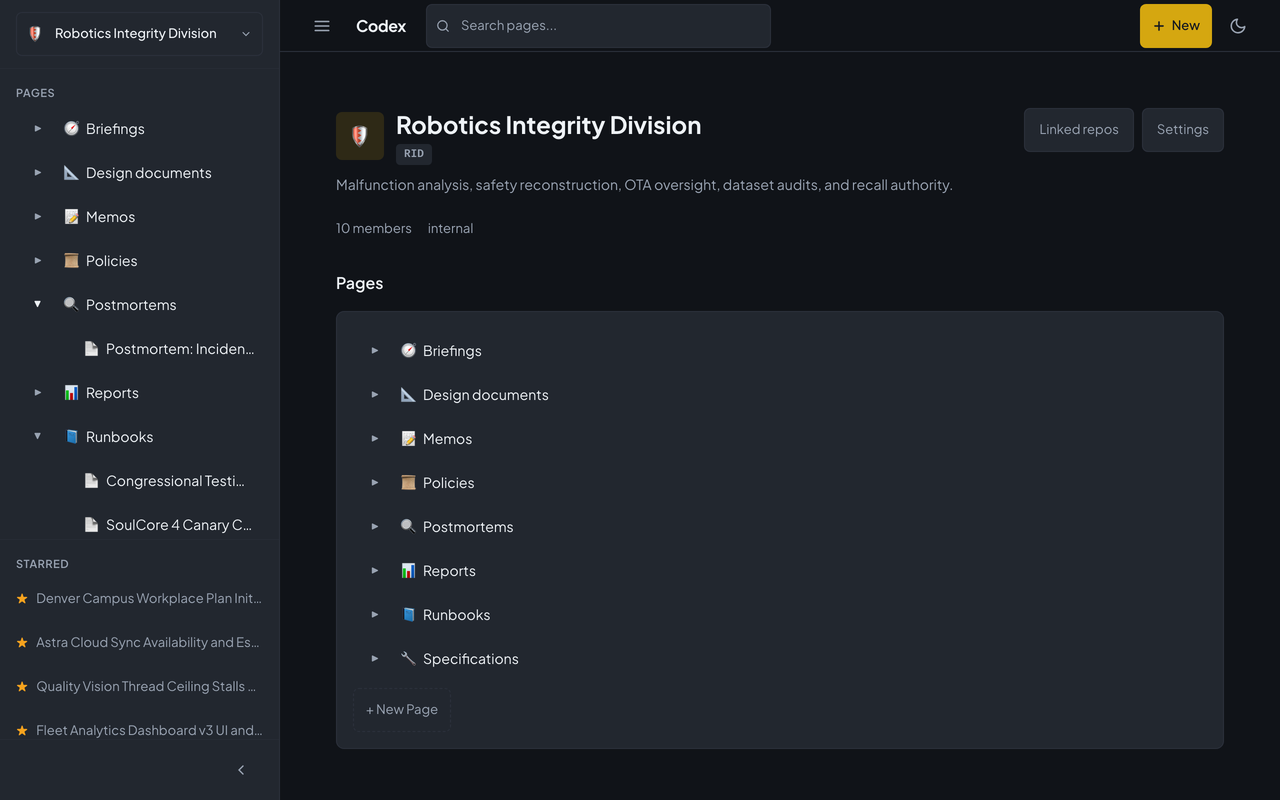Select Runbooks in the main Pages list
Image resolution: width=1280 pixels, height=800 pixels.
456,615
